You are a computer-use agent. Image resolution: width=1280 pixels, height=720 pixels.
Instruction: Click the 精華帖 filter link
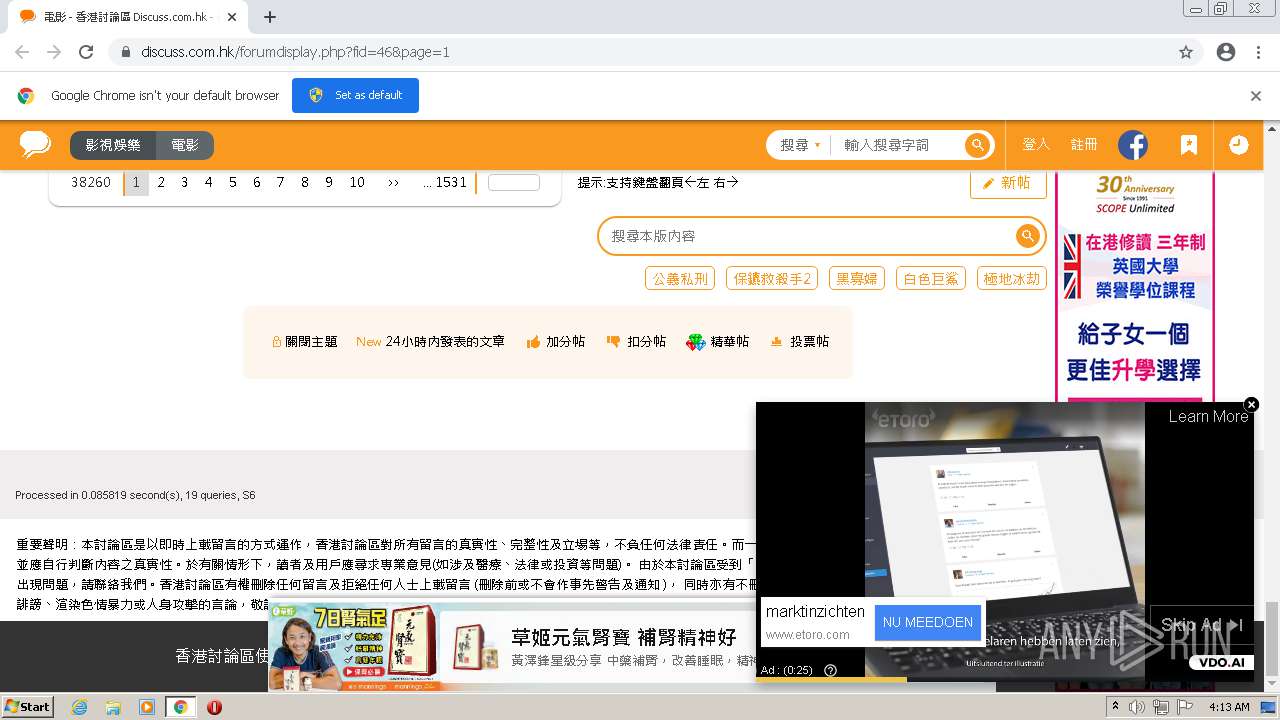717,342
